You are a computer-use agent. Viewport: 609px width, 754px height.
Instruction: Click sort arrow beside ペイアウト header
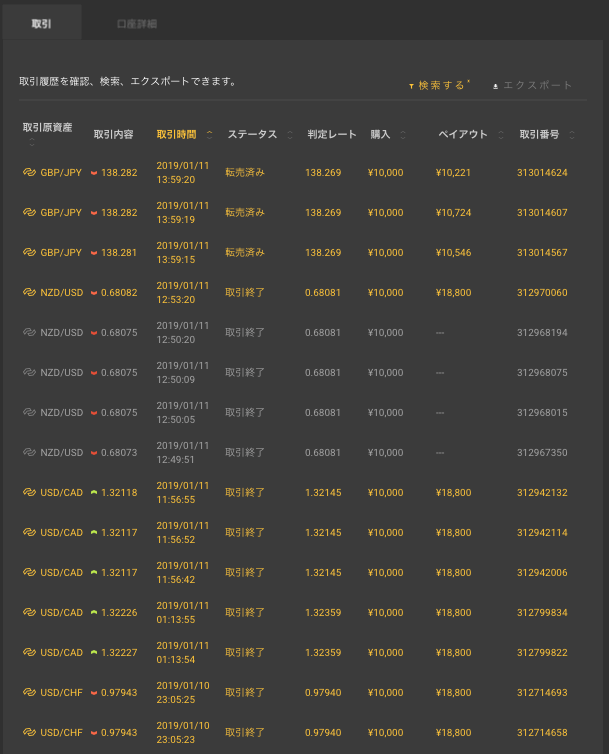pyautogui.click(x=499, y=134)
